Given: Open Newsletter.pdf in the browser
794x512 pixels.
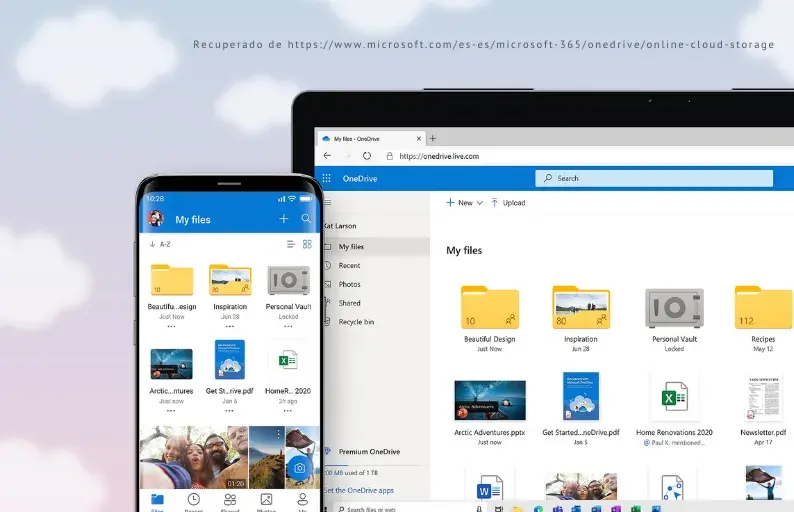Looking at the screenshot, I should click(764, 399).
